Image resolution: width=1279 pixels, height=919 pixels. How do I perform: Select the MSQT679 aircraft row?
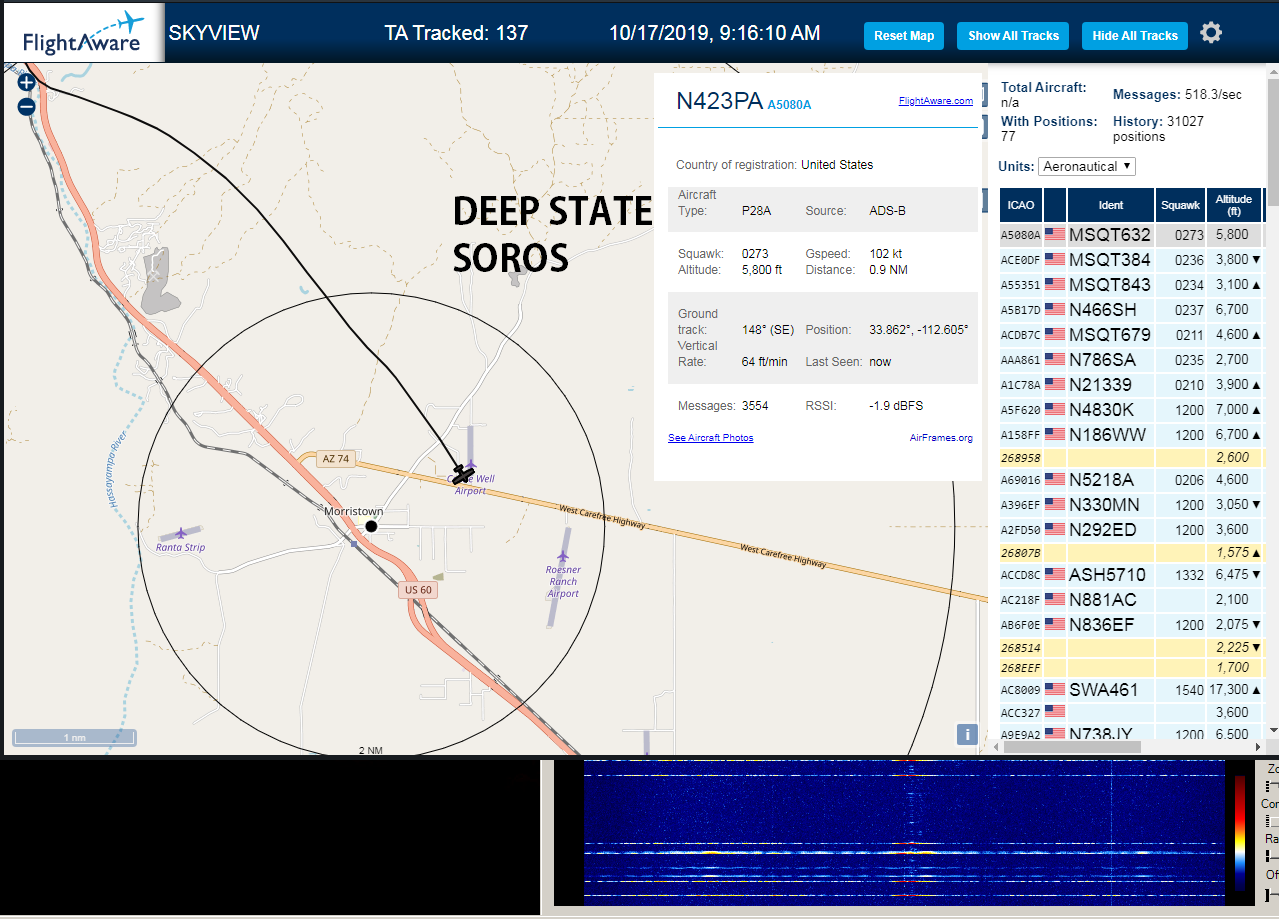point(1131,335)
